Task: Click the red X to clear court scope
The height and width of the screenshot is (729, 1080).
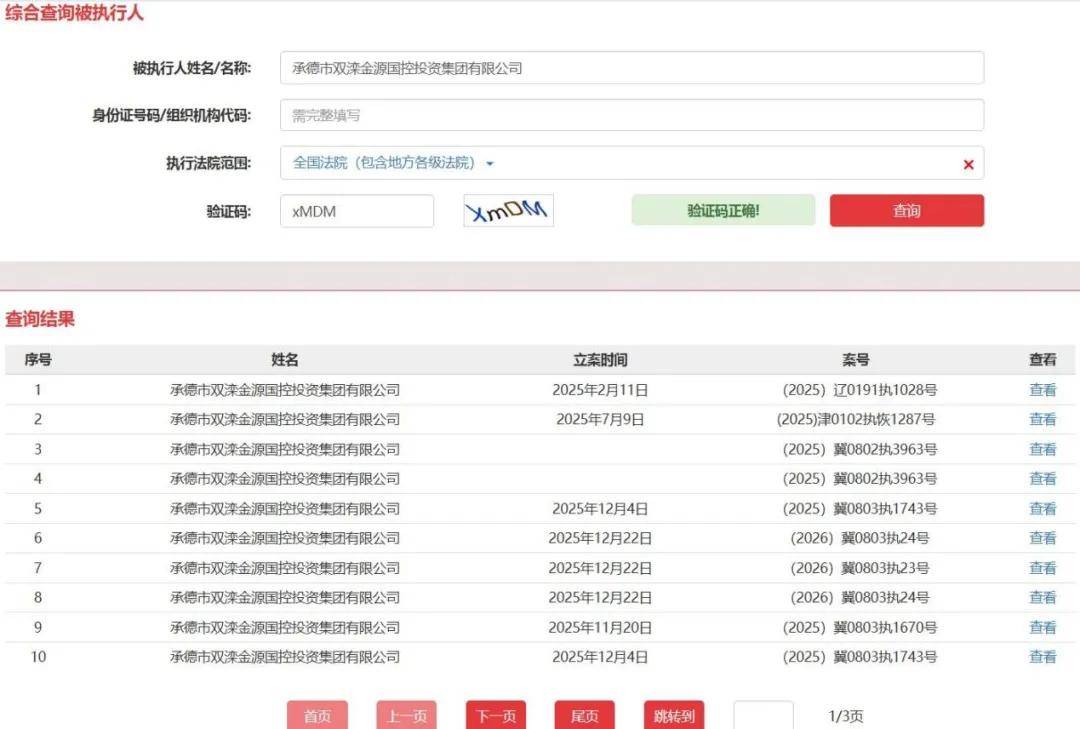Action: click(968, 164)
